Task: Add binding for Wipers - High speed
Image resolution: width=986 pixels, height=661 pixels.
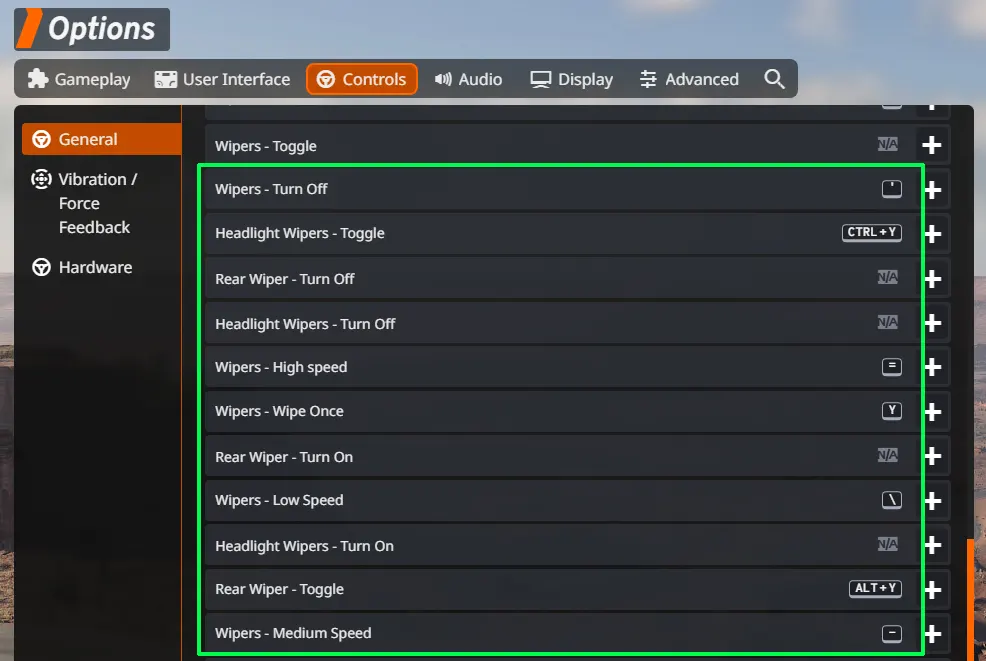Action: [x=933, y=367]
